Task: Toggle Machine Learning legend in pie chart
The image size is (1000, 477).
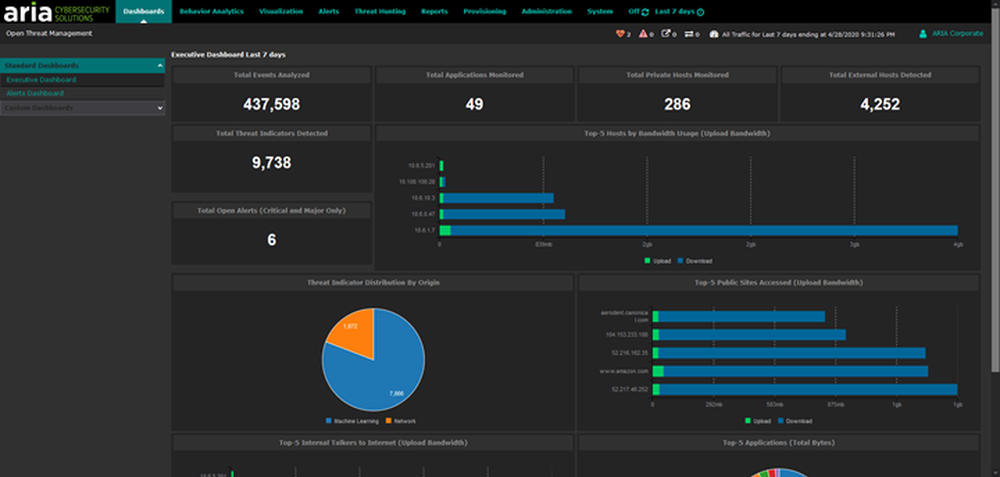Action: click(x=353, y=421)
